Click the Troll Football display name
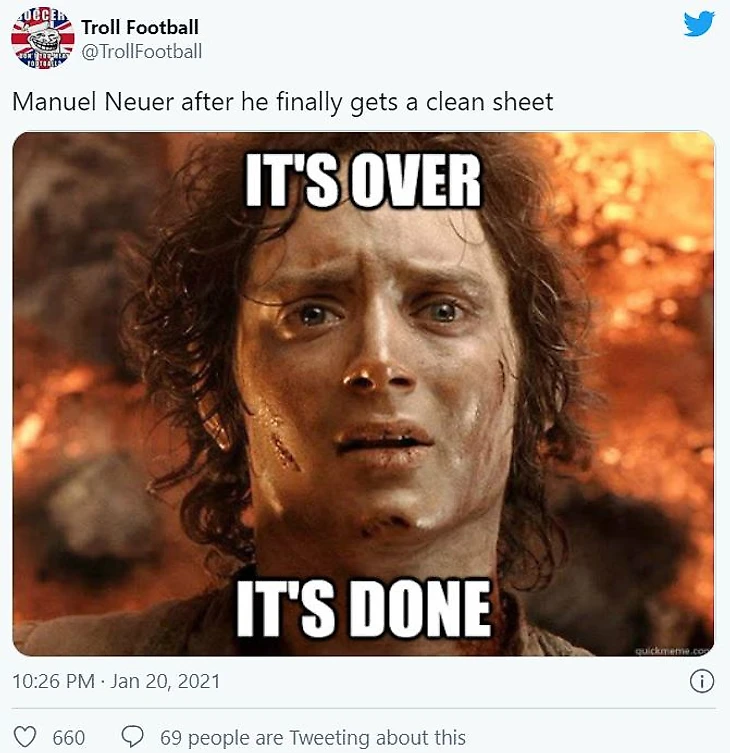730x753 pixels. [140, 27]
